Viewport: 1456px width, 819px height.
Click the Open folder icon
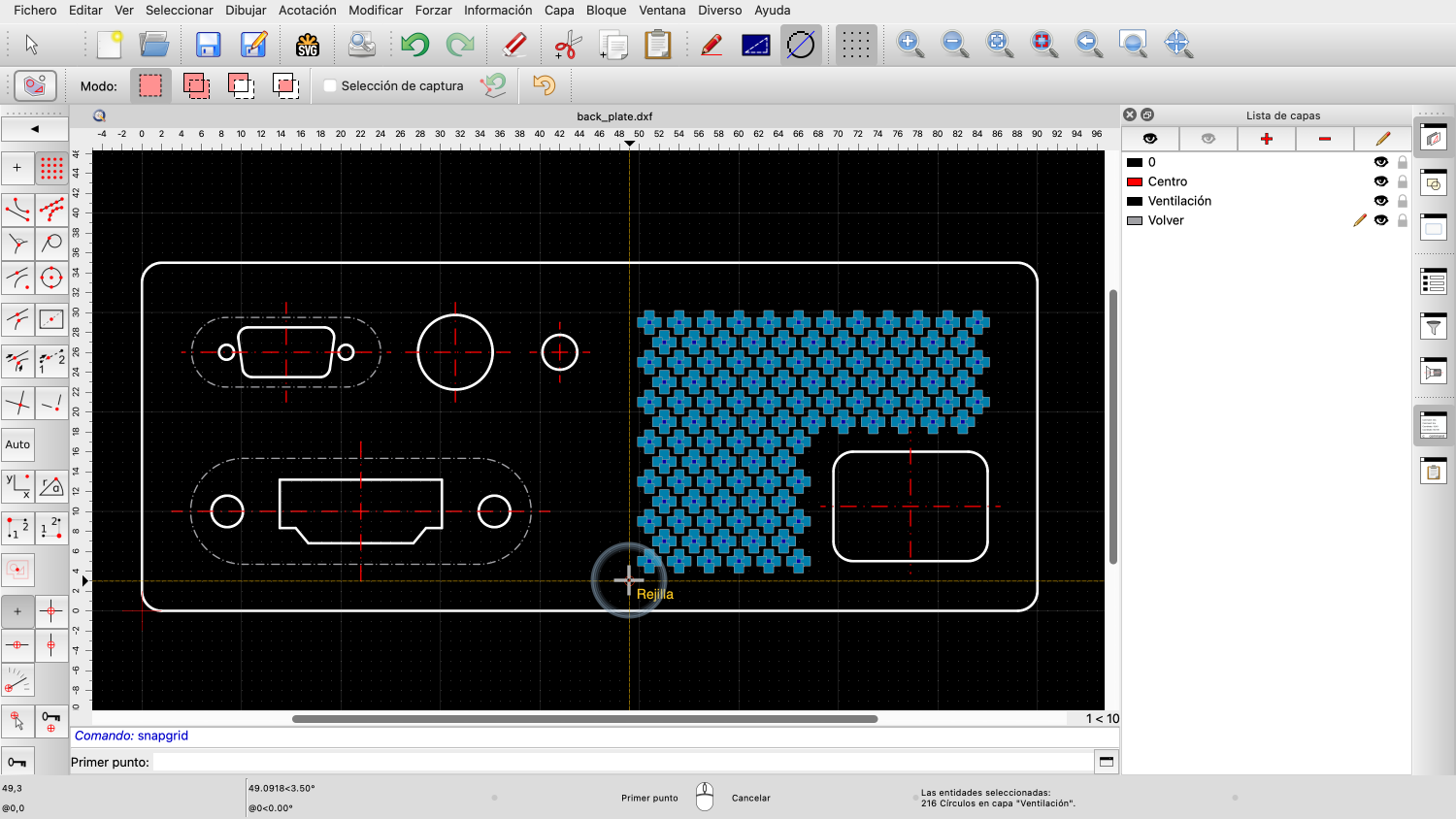coord(154,45)
